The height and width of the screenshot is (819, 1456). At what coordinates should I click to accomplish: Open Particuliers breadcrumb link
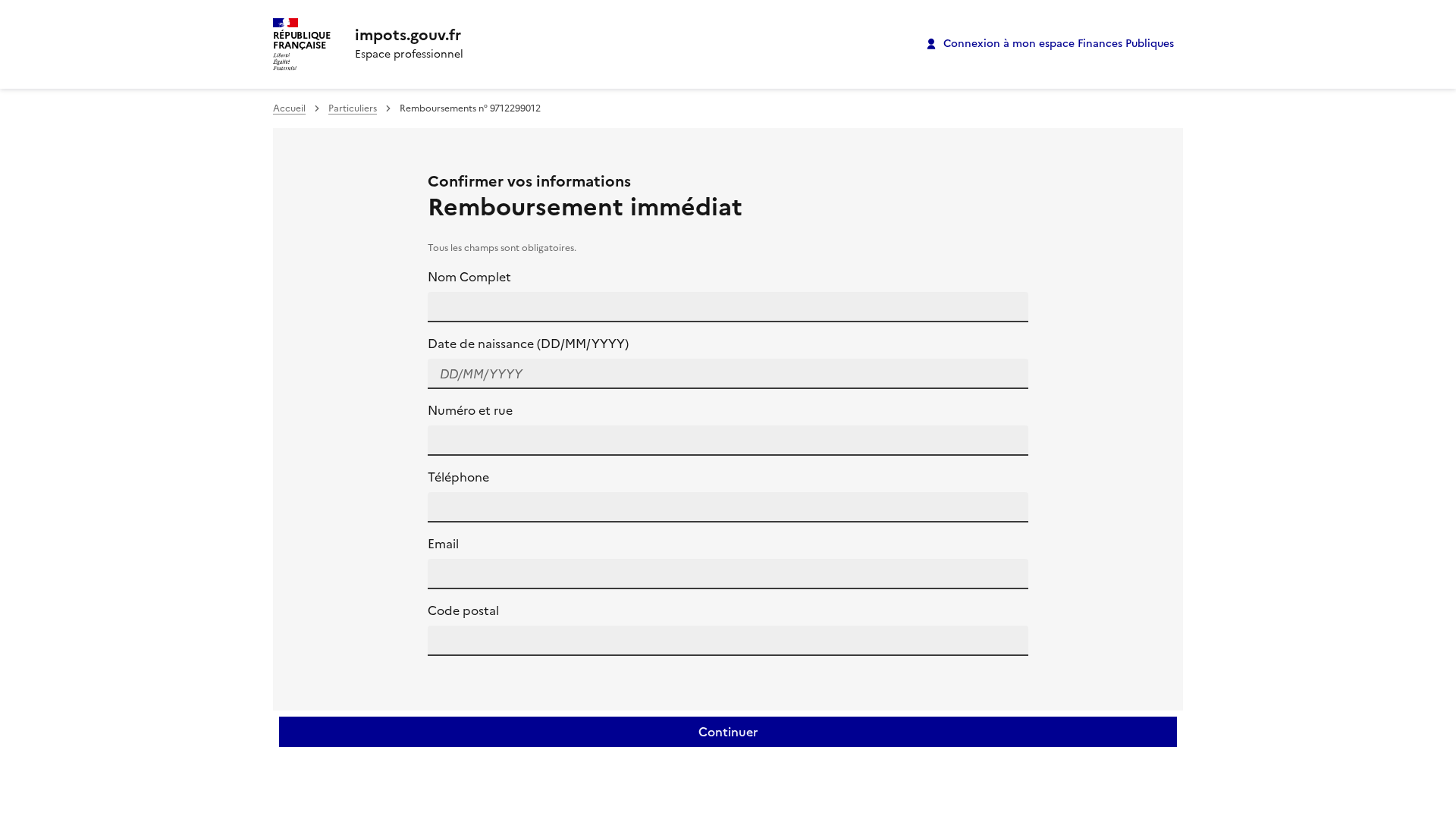coord(353,108)
